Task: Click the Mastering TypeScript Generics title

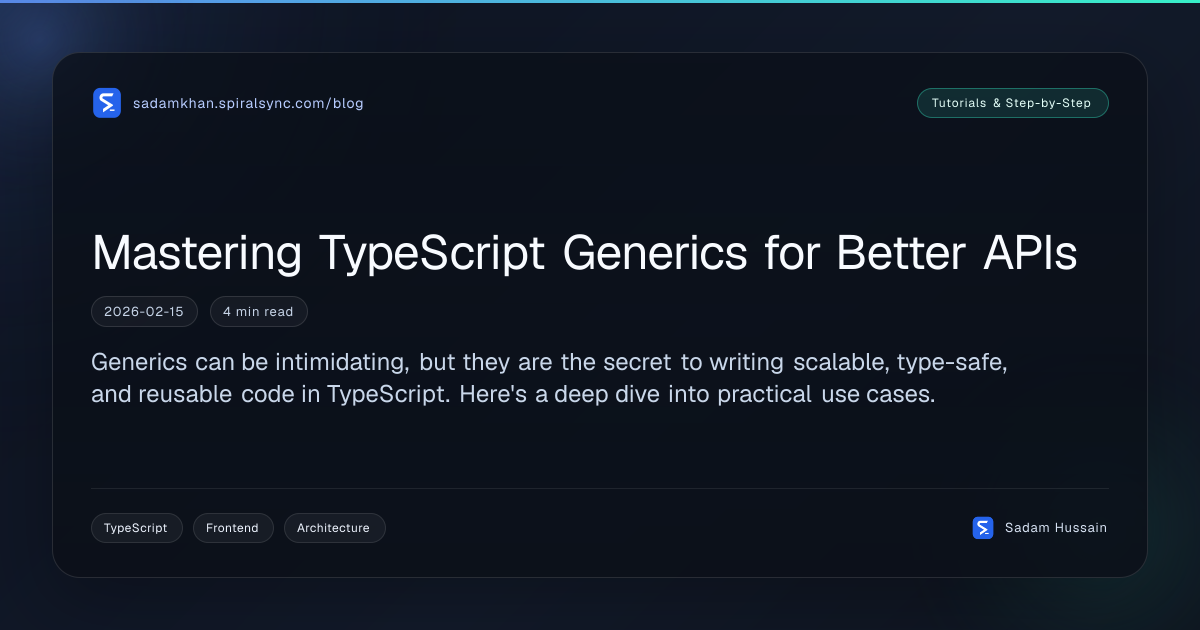Action: (585, 254)
